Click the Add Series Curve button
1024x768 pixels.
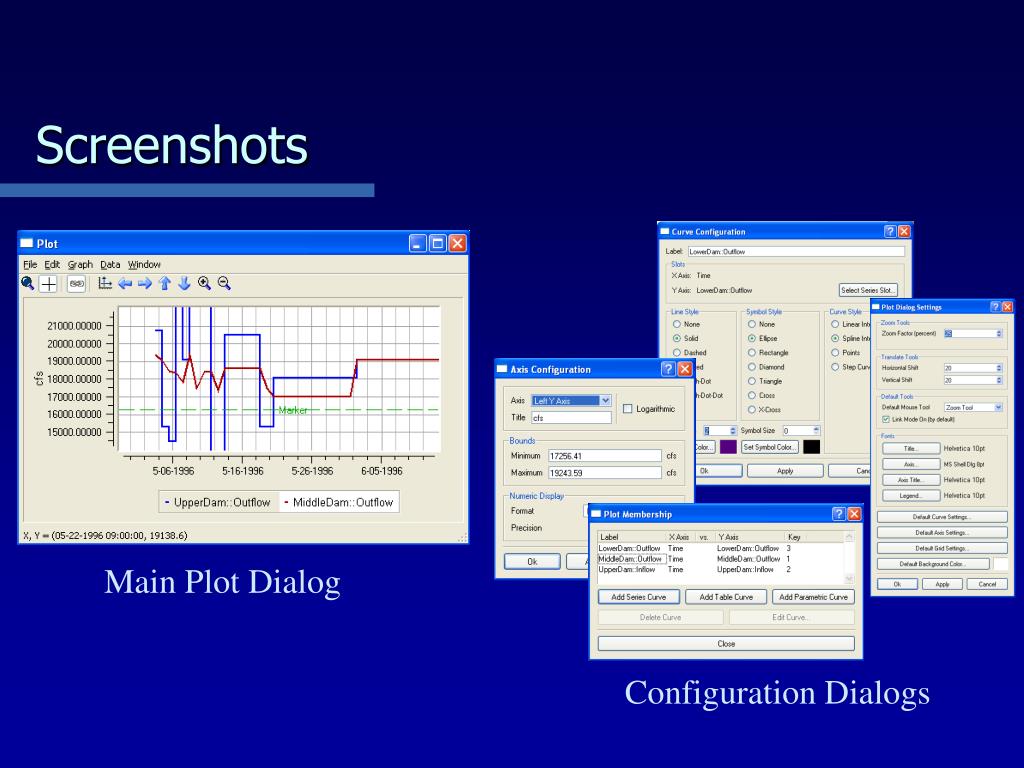pos(639,597)
